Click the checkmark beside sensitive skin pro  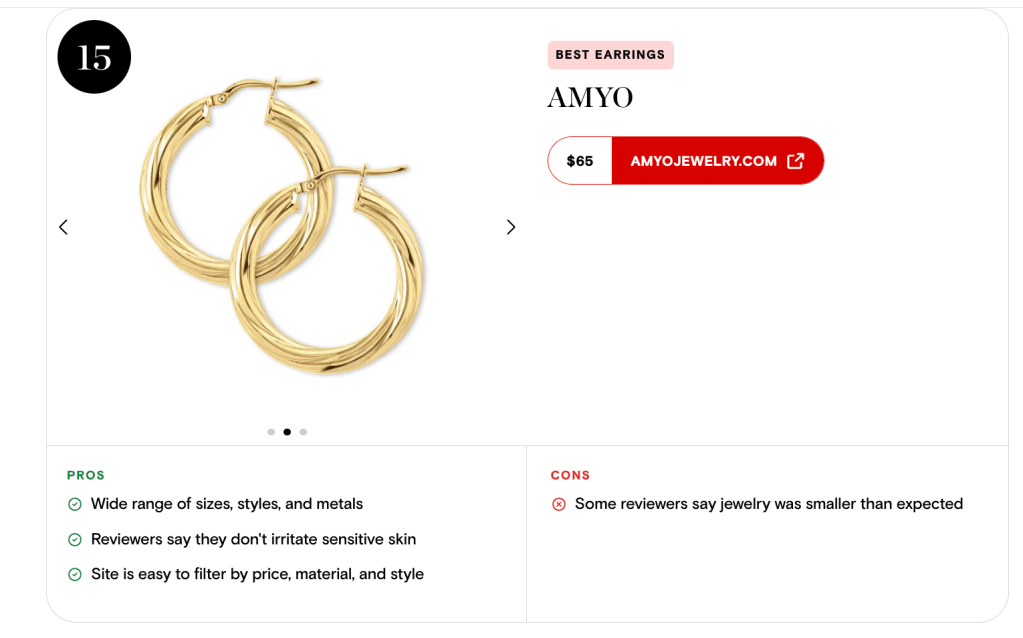click(x=75, y=540)
